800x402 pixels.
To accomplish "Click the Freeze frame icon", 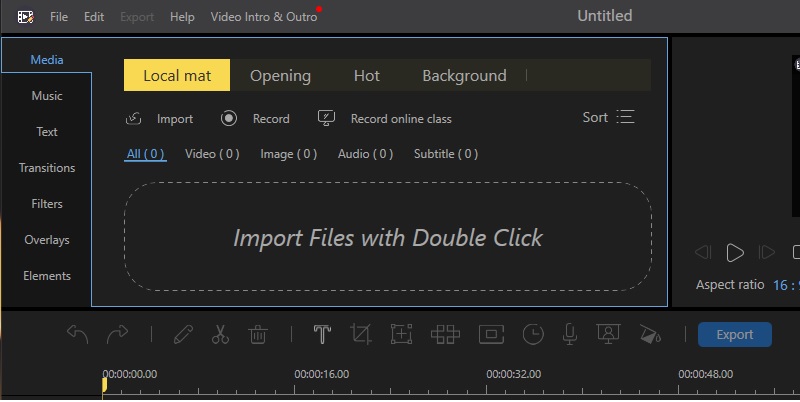I will pos(491,335).
